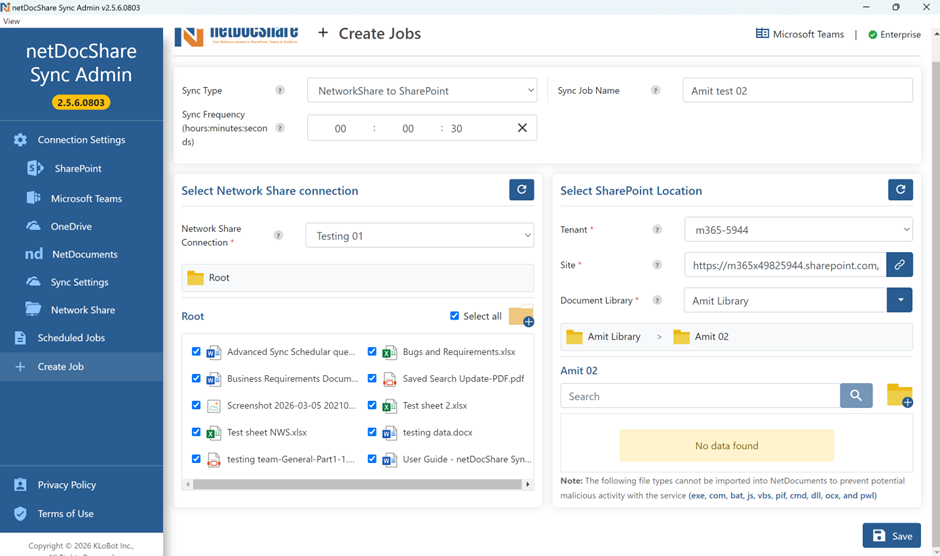
Task: Open the Sync Type dropdown
Action: [x=422, y=91]
